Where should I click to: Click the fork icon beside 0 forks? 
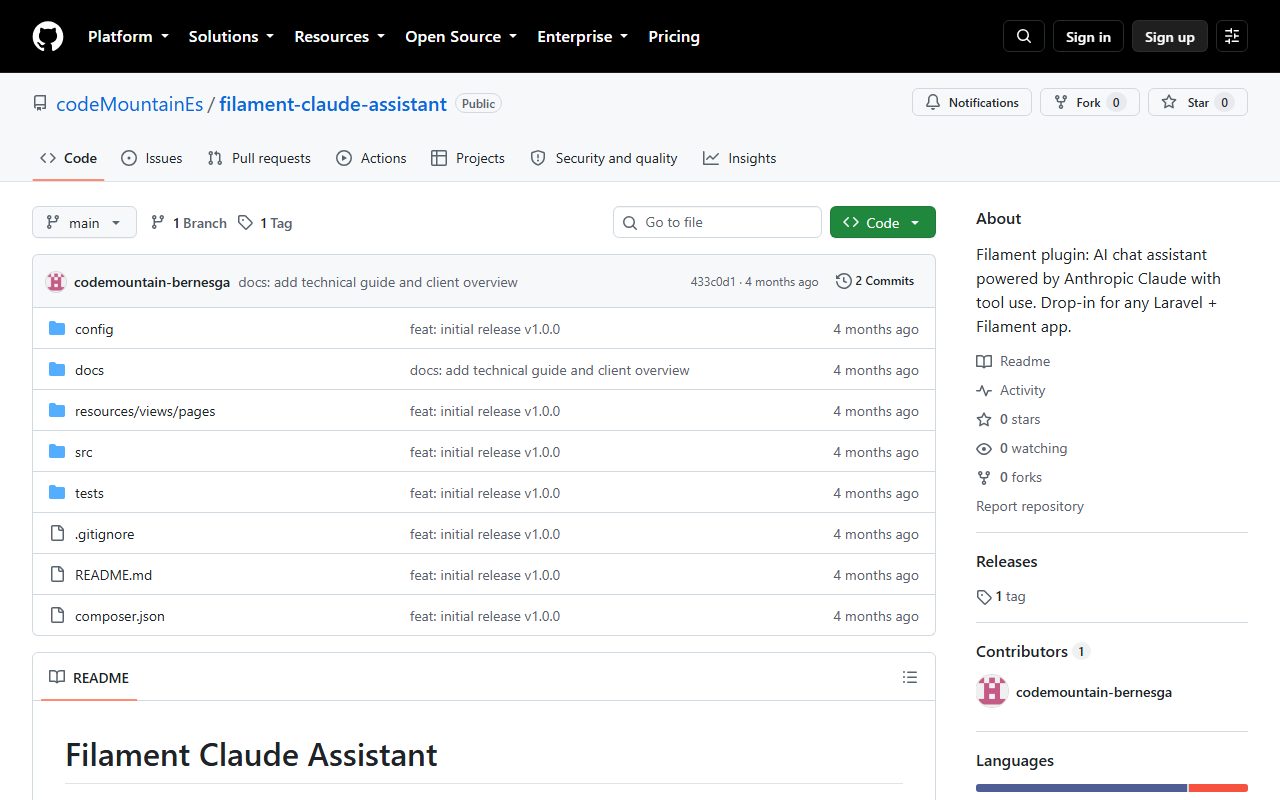tap(984, 477)
